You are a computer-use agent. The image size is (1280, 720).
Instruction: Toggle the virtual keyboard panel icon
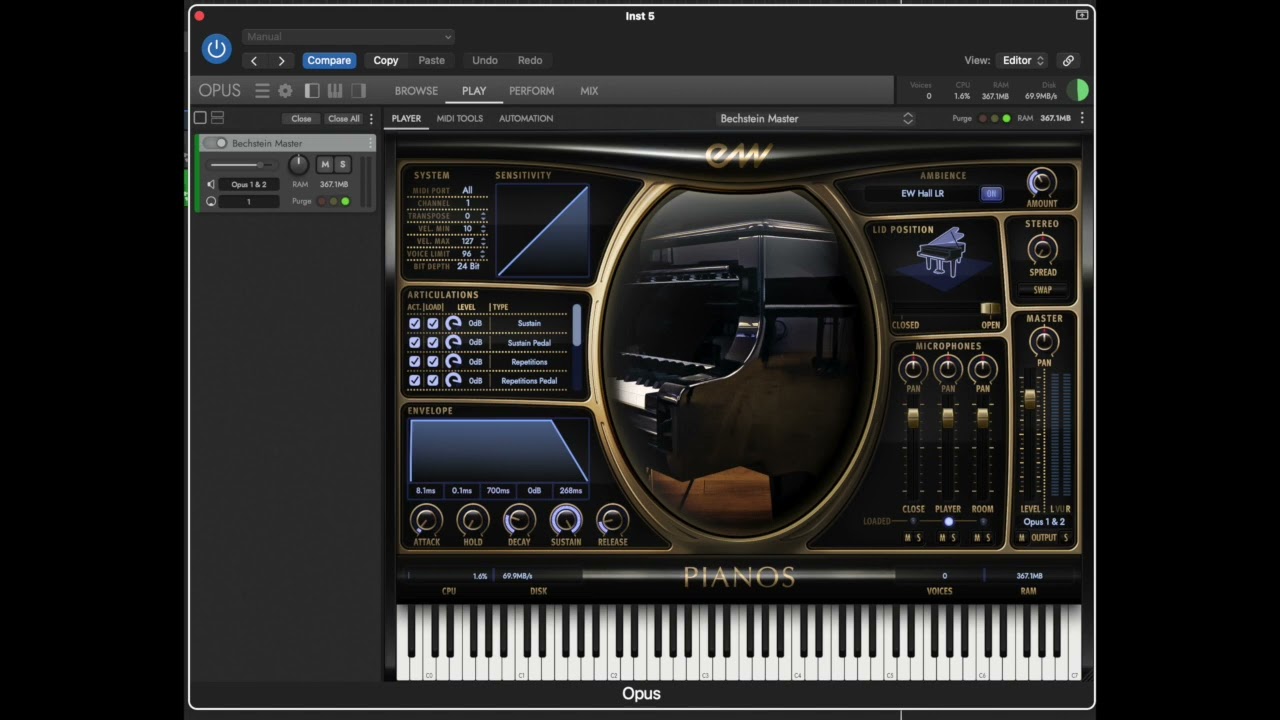tap(335, 91)
